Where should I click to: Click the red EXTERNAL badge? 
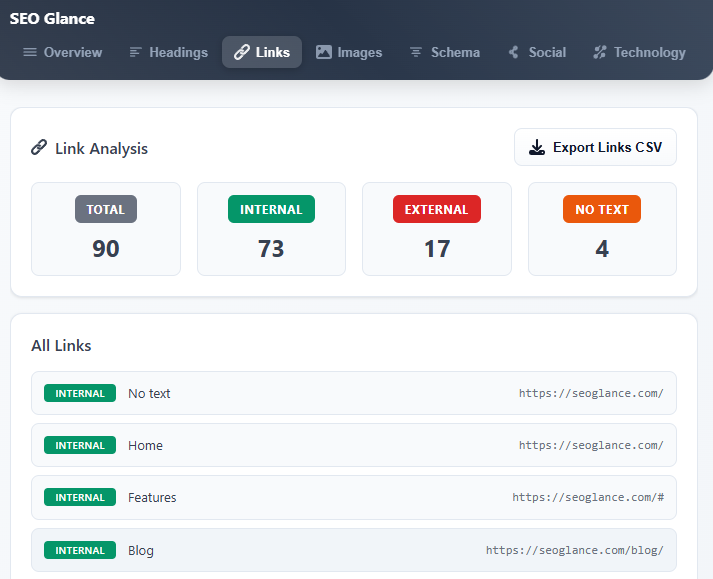pos(437,209)
